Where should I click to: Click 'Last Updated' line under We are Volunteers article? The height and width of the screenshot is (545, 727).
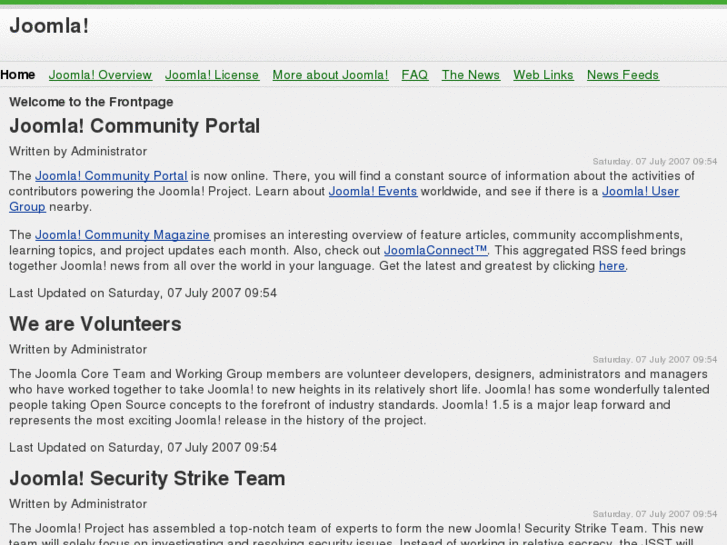click(143, 448)
